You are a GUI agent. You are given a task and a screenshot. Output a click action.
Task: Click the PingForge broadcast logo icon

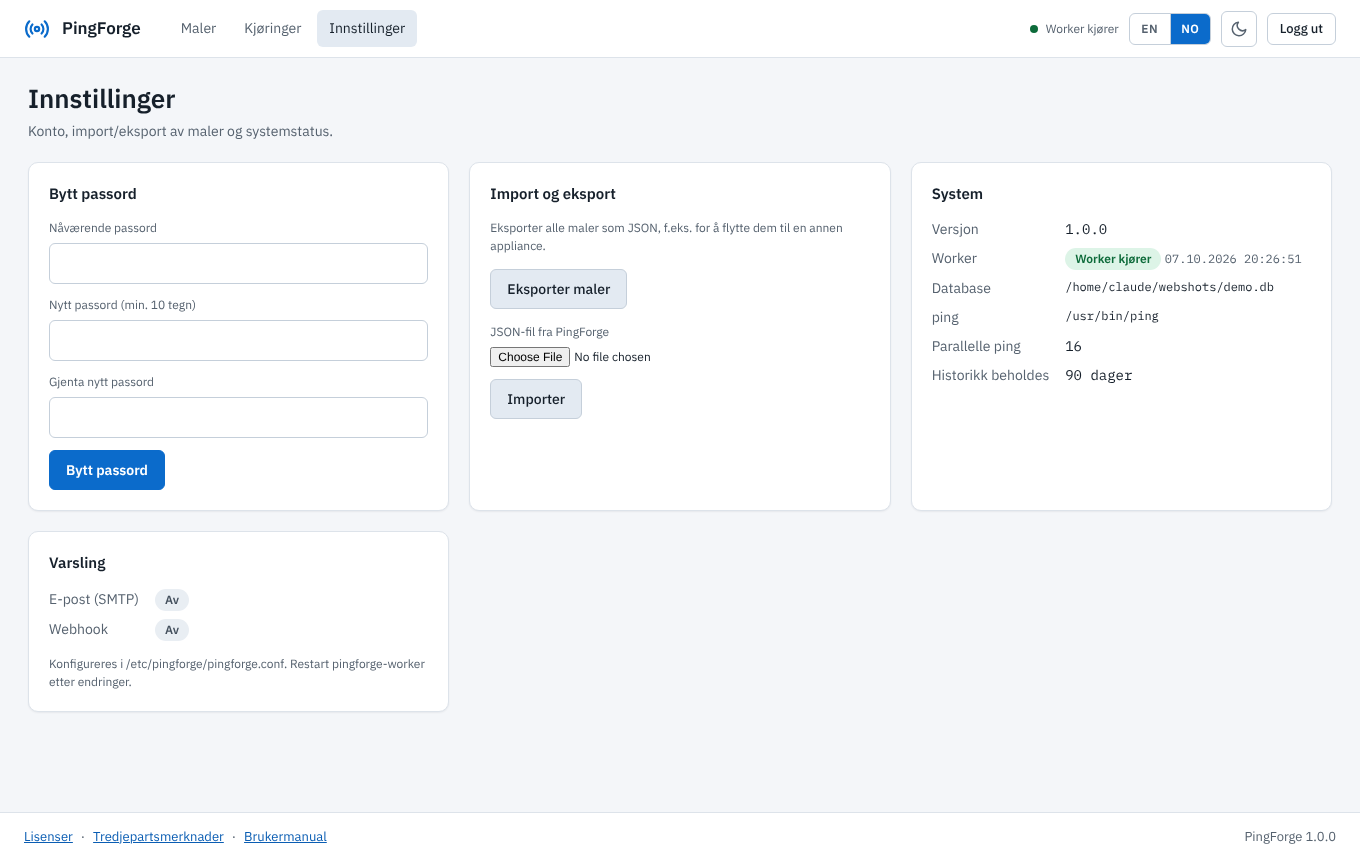click(x=37, y=29)
